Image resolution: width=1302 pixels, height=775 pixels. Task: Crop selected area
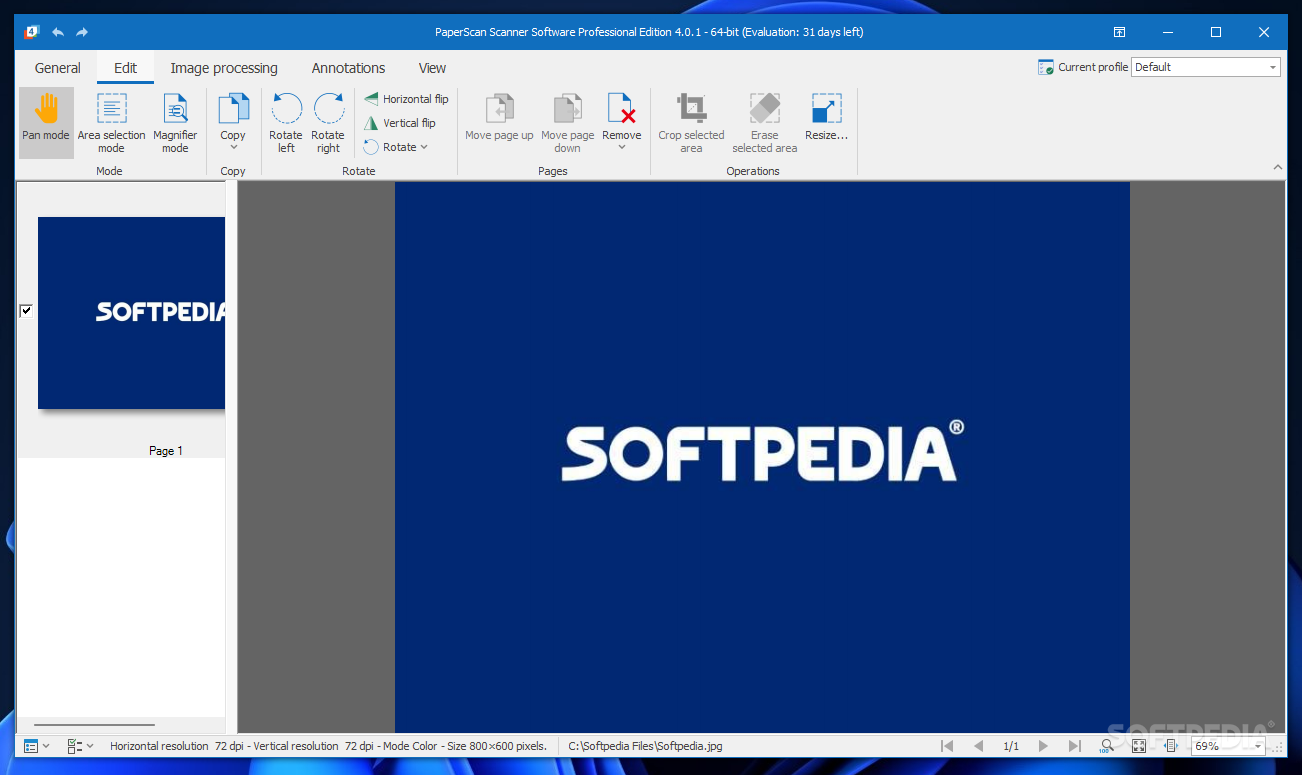(691, 122)
